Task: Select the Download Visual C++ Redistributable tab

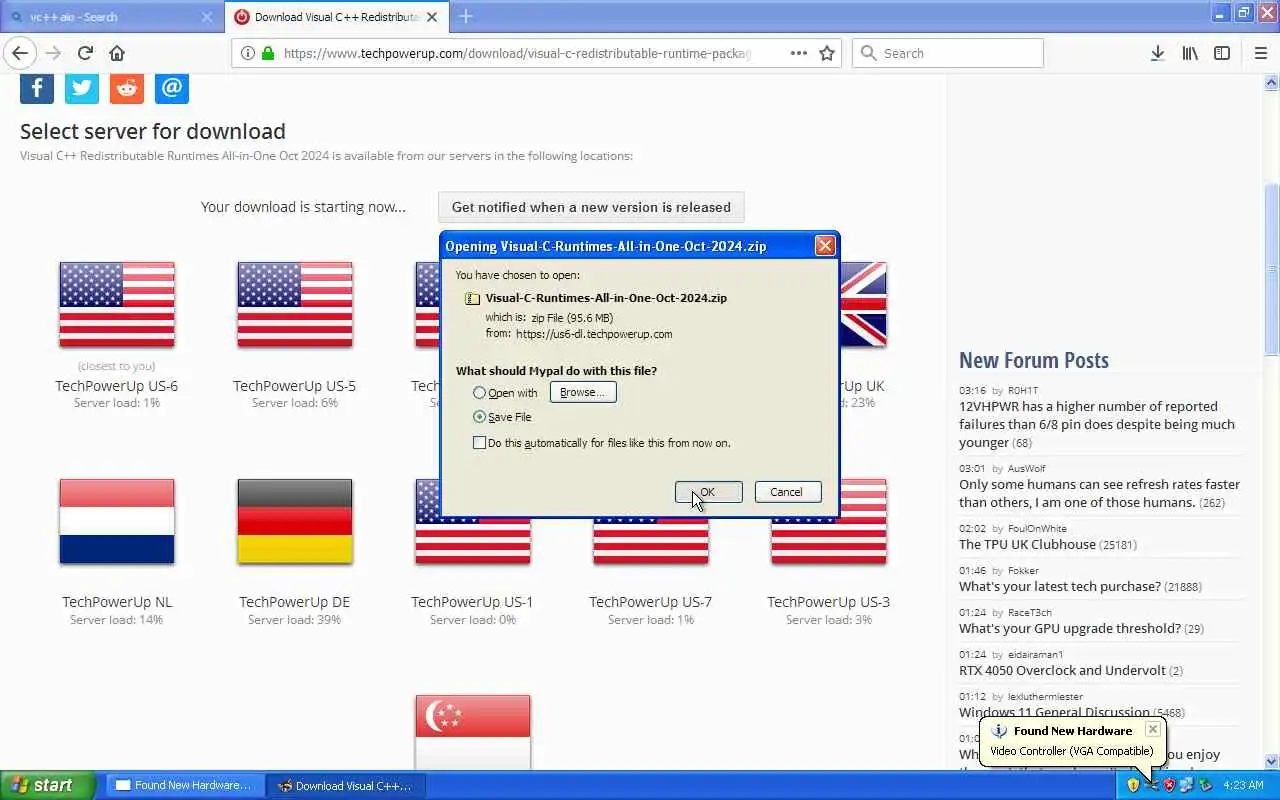Action: [x=336, y=17]
